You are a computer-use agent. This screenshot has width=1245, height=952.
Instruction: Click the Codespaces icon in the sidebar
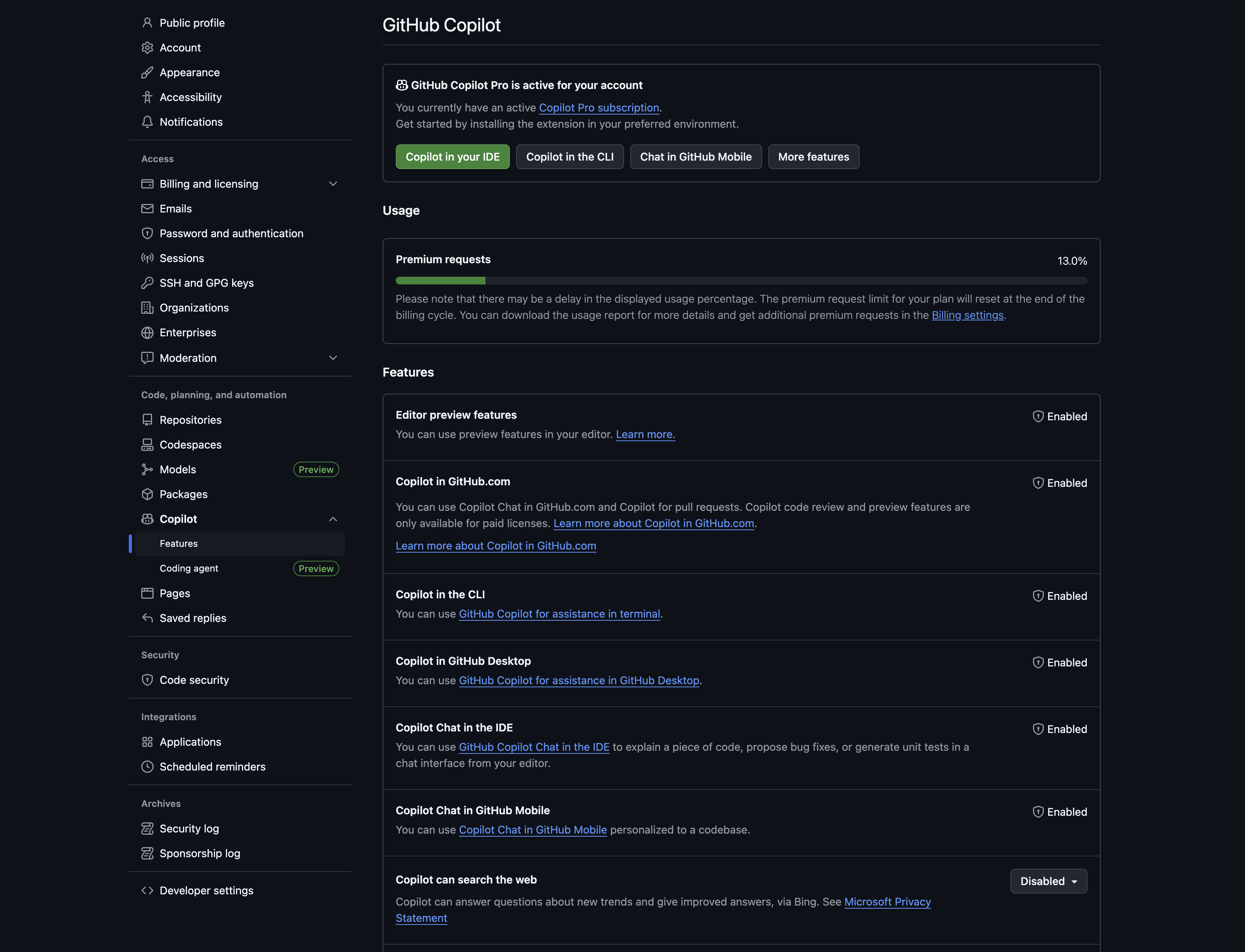coord(147,445)
